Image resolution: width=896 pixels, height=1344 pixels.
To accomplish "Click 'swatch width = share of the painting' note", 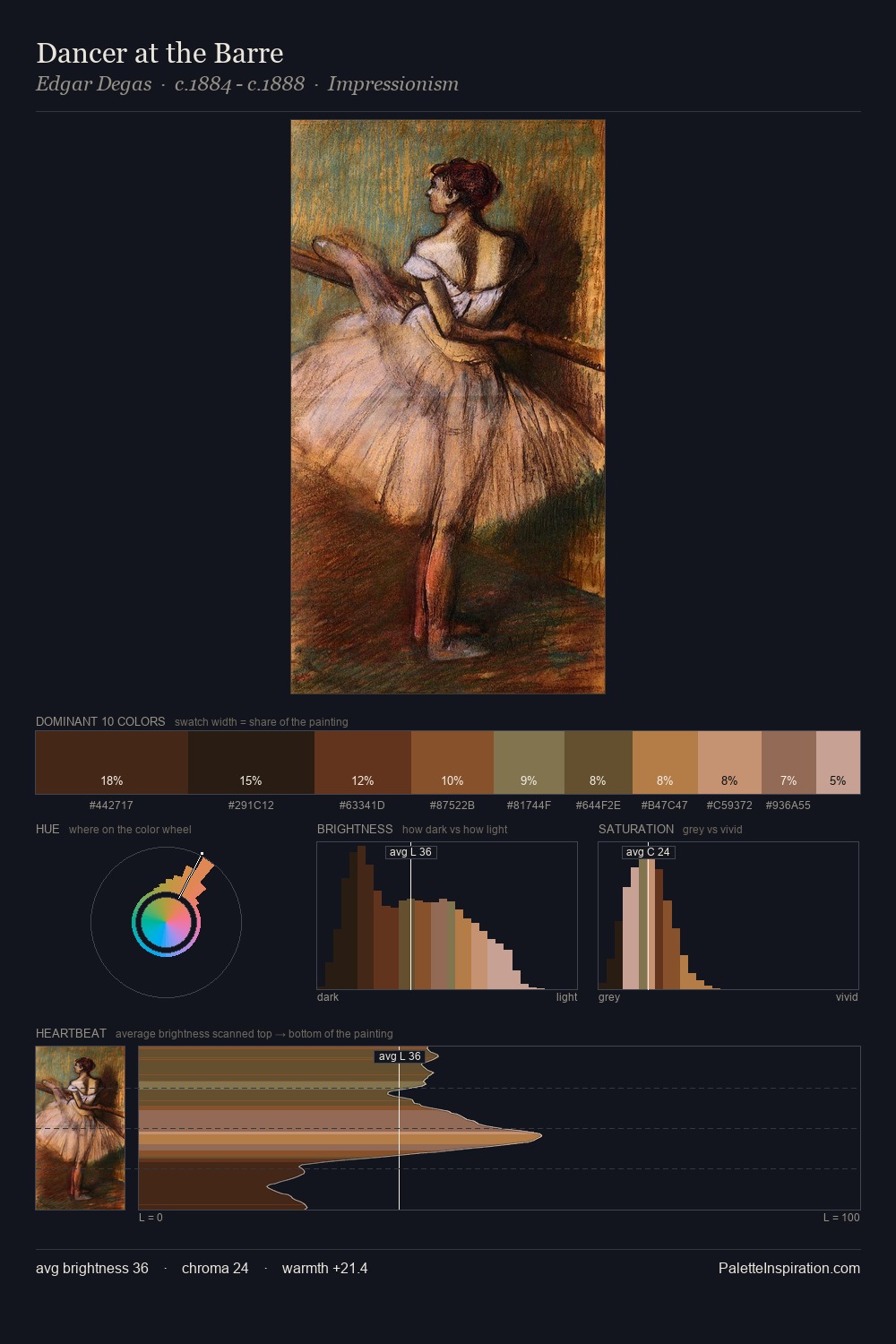I will (262, 722).
